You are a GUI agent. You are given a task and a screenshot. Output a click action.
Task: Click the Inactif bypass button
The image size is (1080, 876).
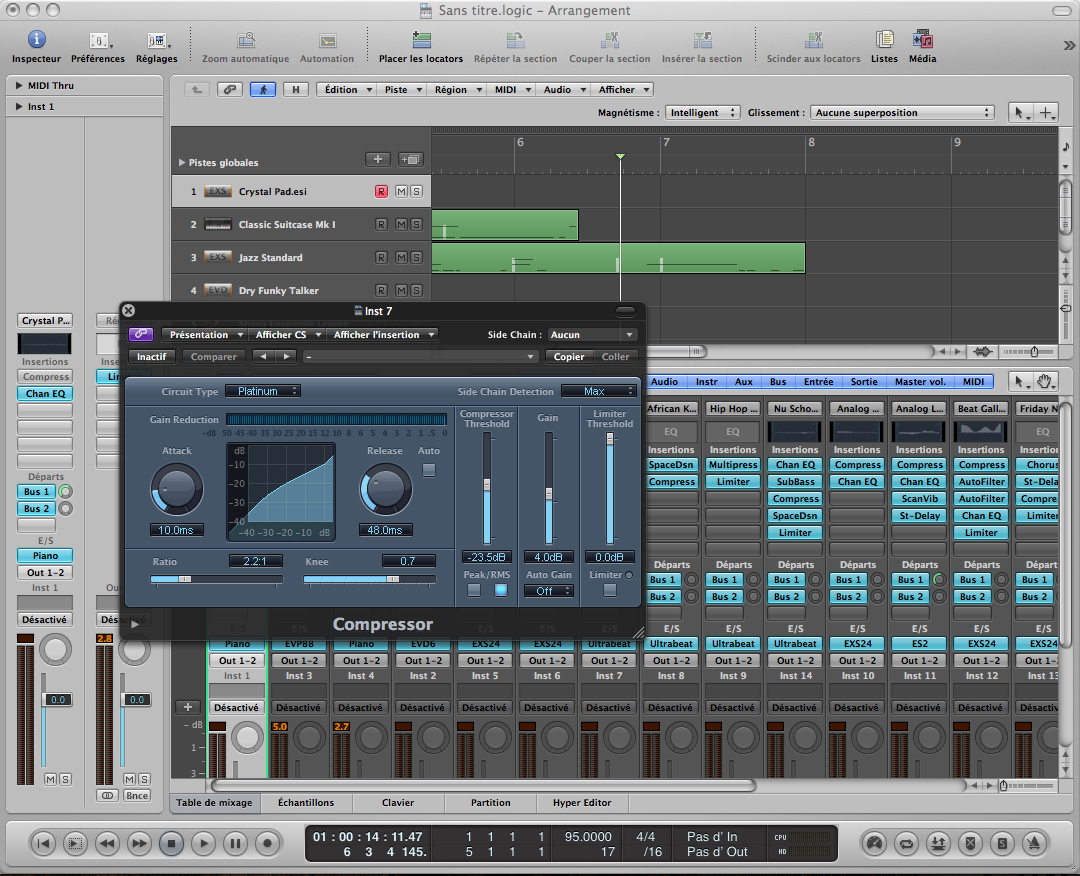coord(152,357)
